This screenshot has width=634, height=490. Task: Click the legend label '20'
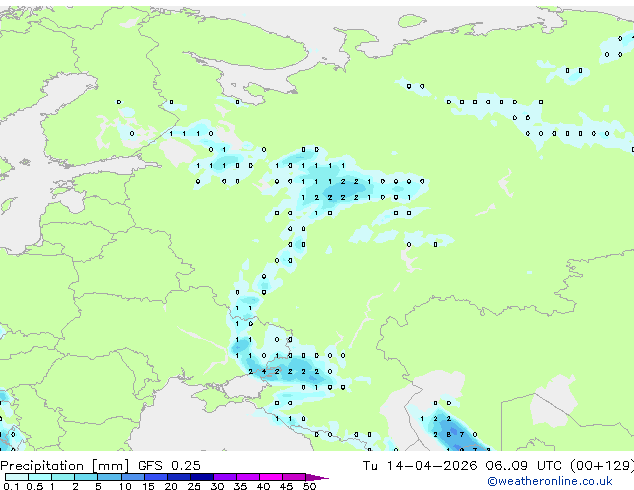pyautogui.click(x=171, y=486)
